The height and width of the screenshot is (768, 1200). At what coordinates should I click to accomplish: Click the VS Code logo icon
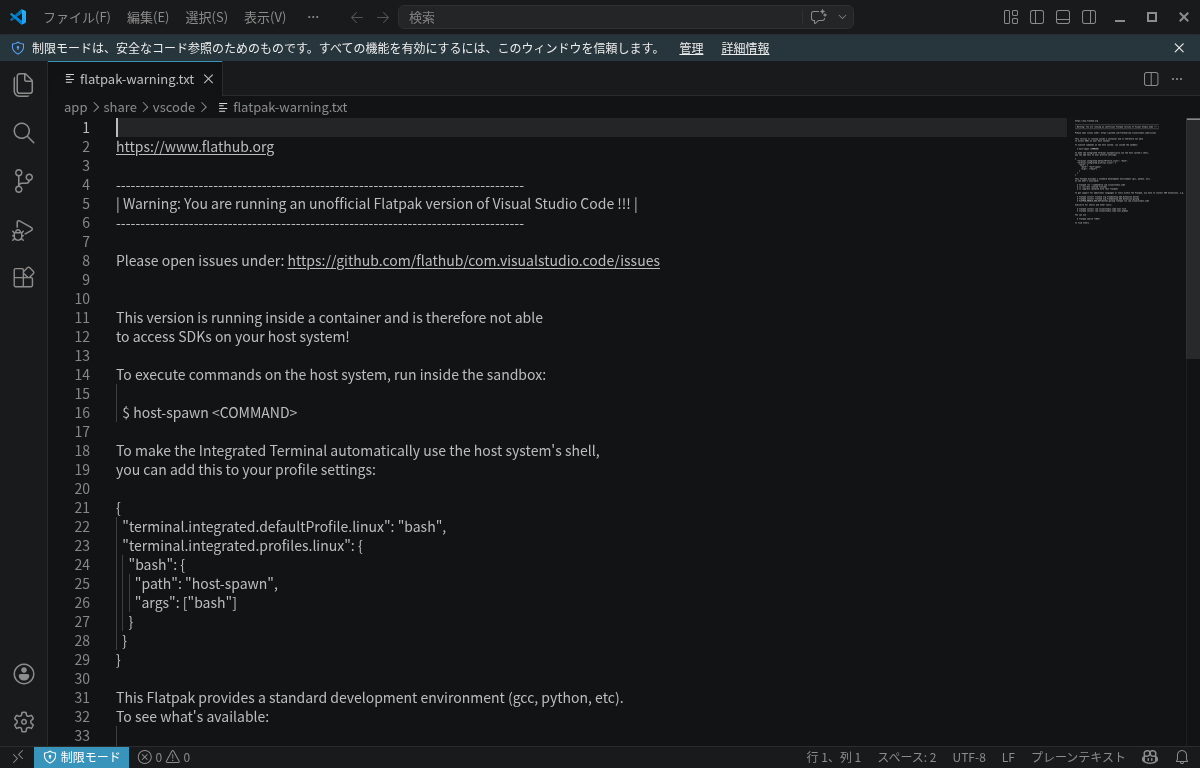coord(18,17)
